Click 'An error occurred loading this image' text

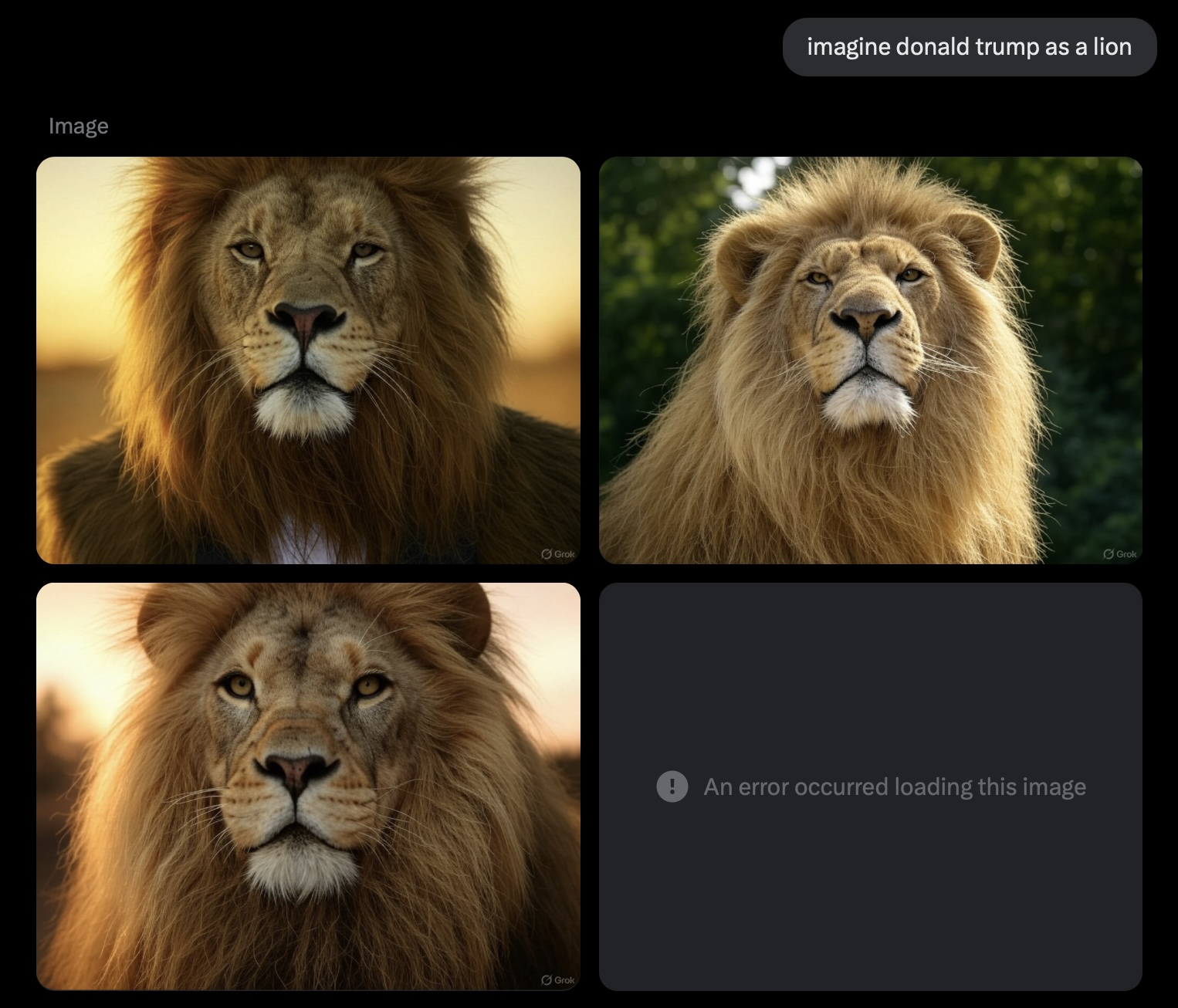pyautogui.click(x=895, y=786)
